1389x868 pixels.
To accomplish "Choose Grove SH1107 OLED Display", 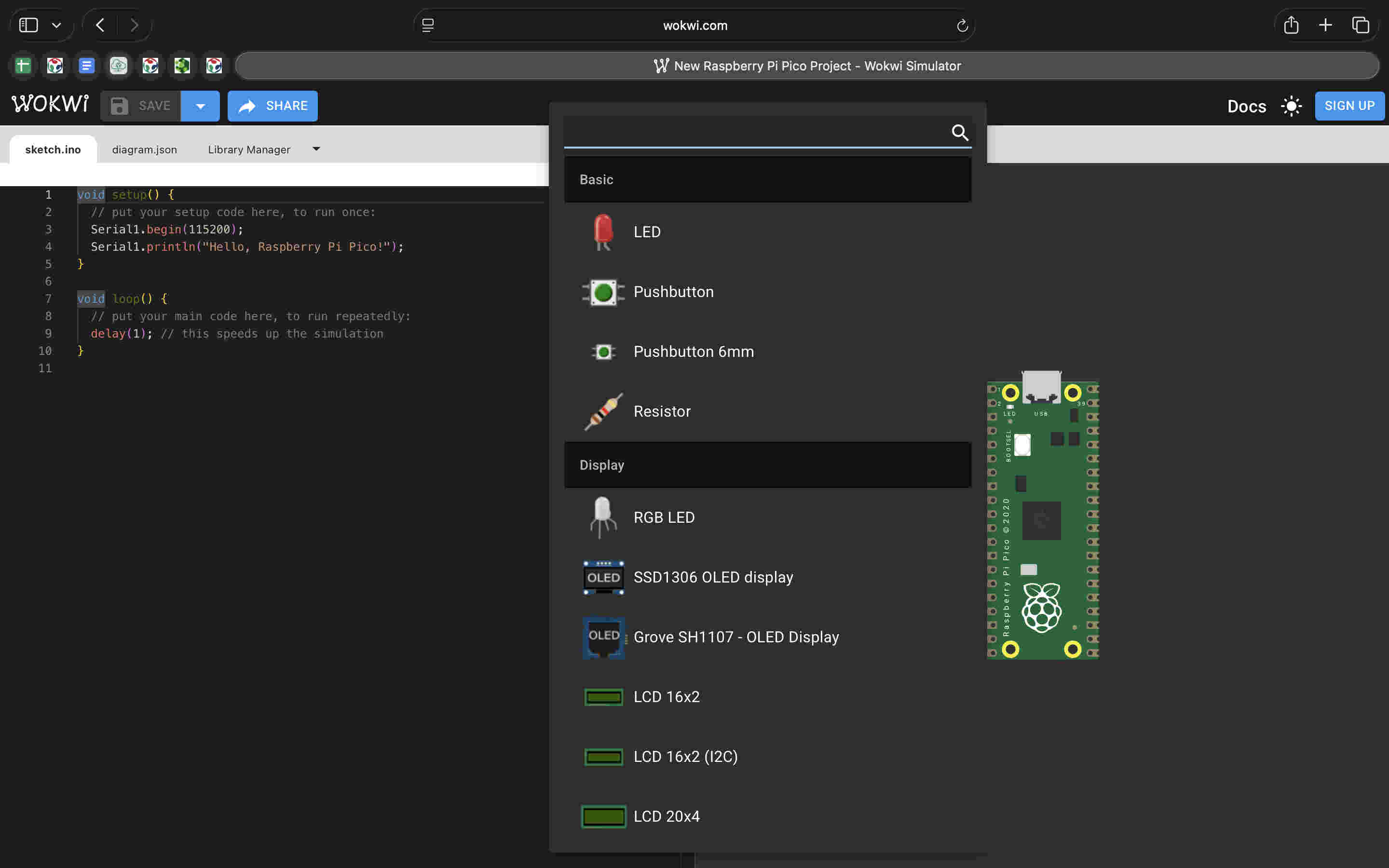I will (x=735, y=637).
